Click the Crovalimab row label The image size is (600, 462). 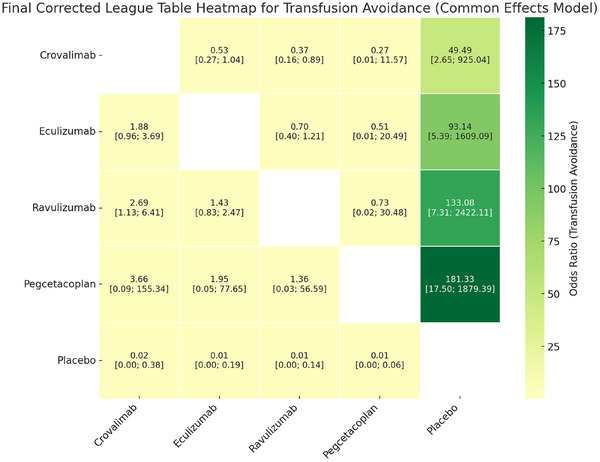[x=67, y=55]
